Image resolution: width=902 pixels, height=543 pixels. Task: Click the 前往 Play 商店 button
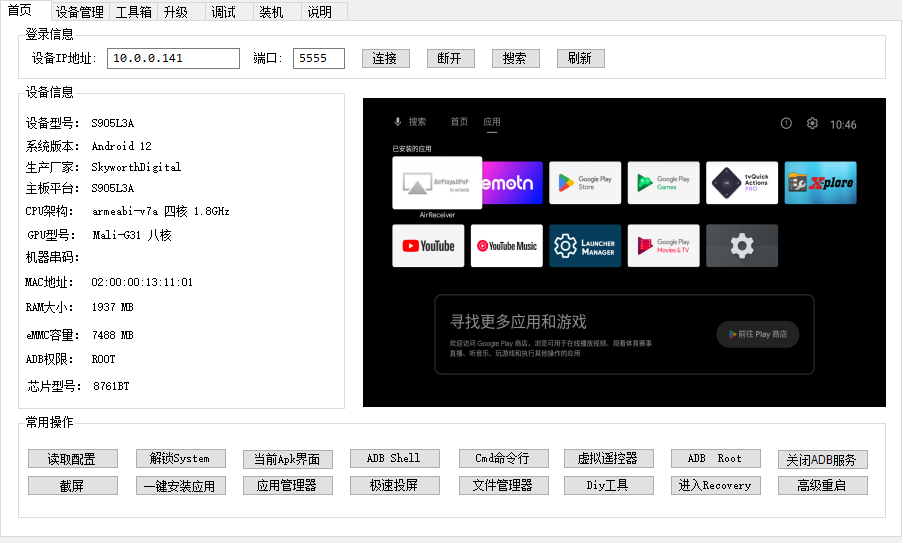click(758, 334)
